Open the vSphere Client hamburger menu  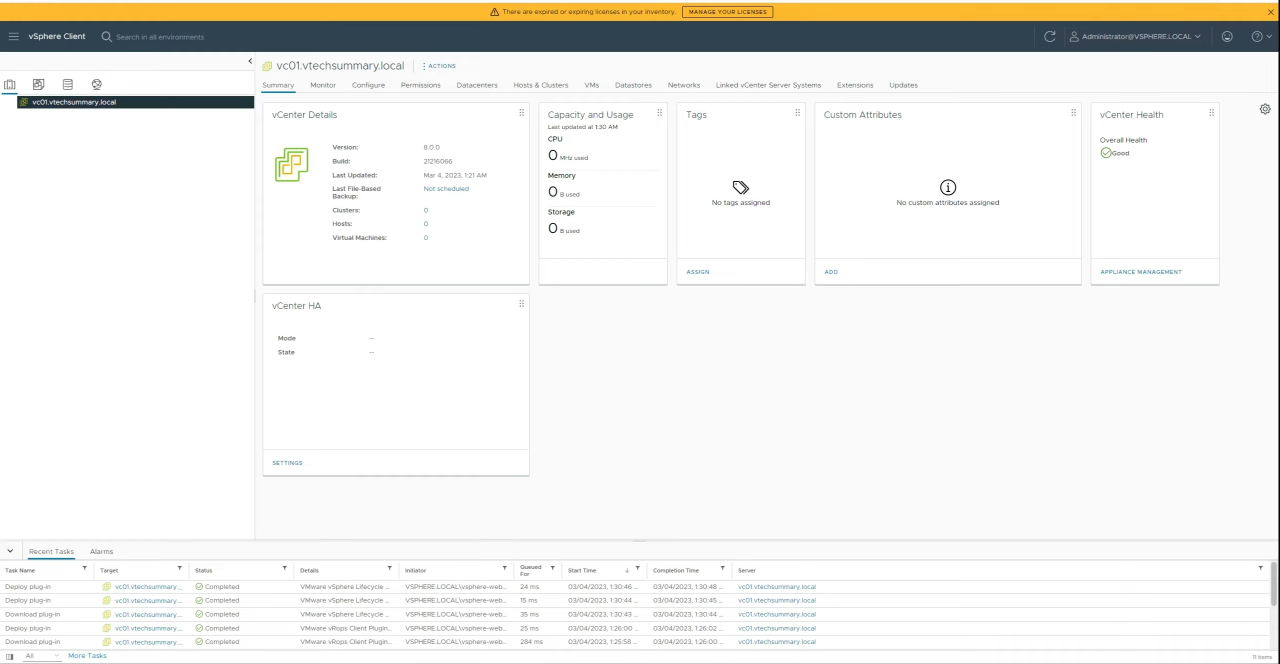pos(13,37)
